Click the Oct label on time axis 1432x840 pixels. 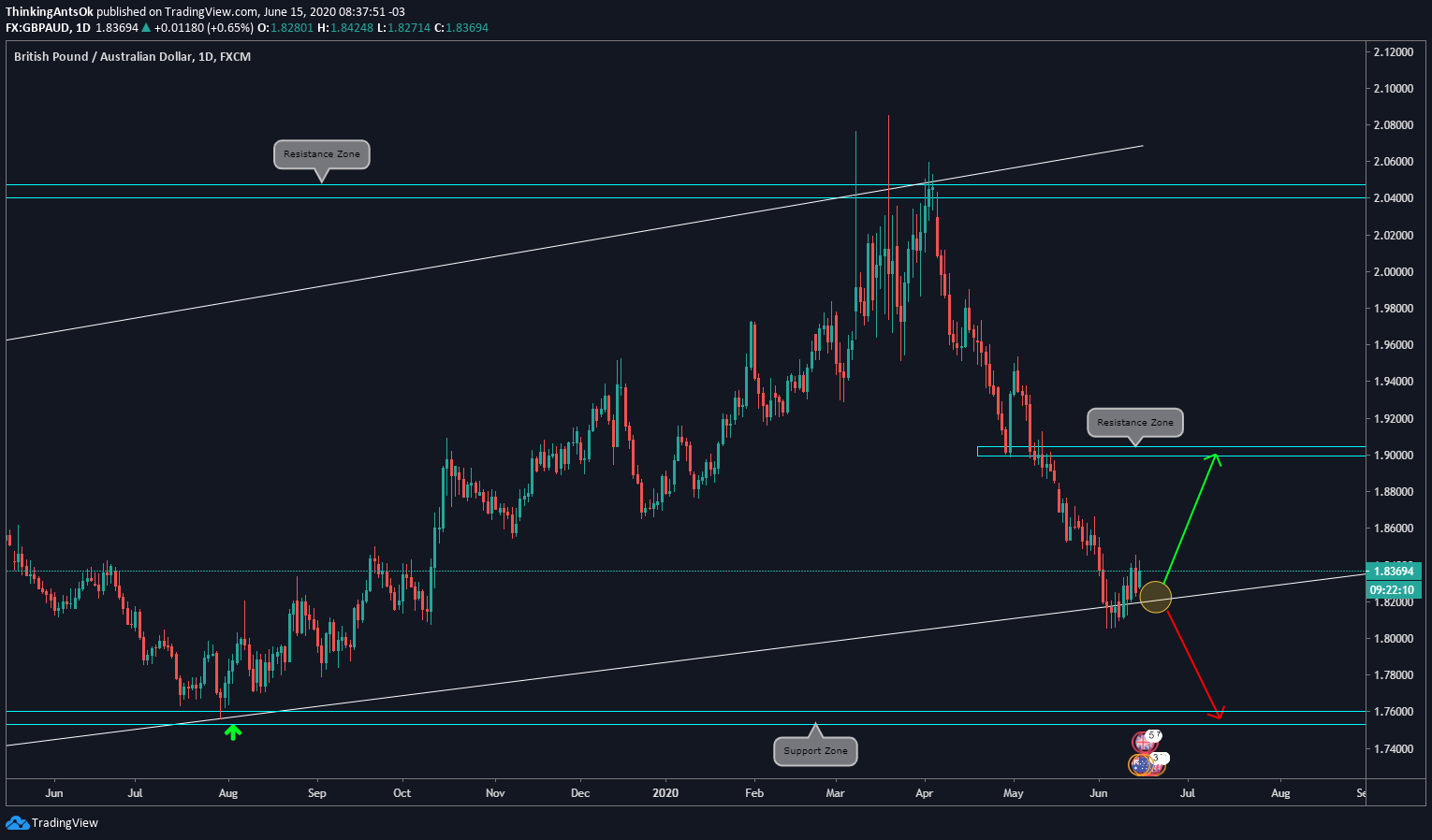point(402,793)
